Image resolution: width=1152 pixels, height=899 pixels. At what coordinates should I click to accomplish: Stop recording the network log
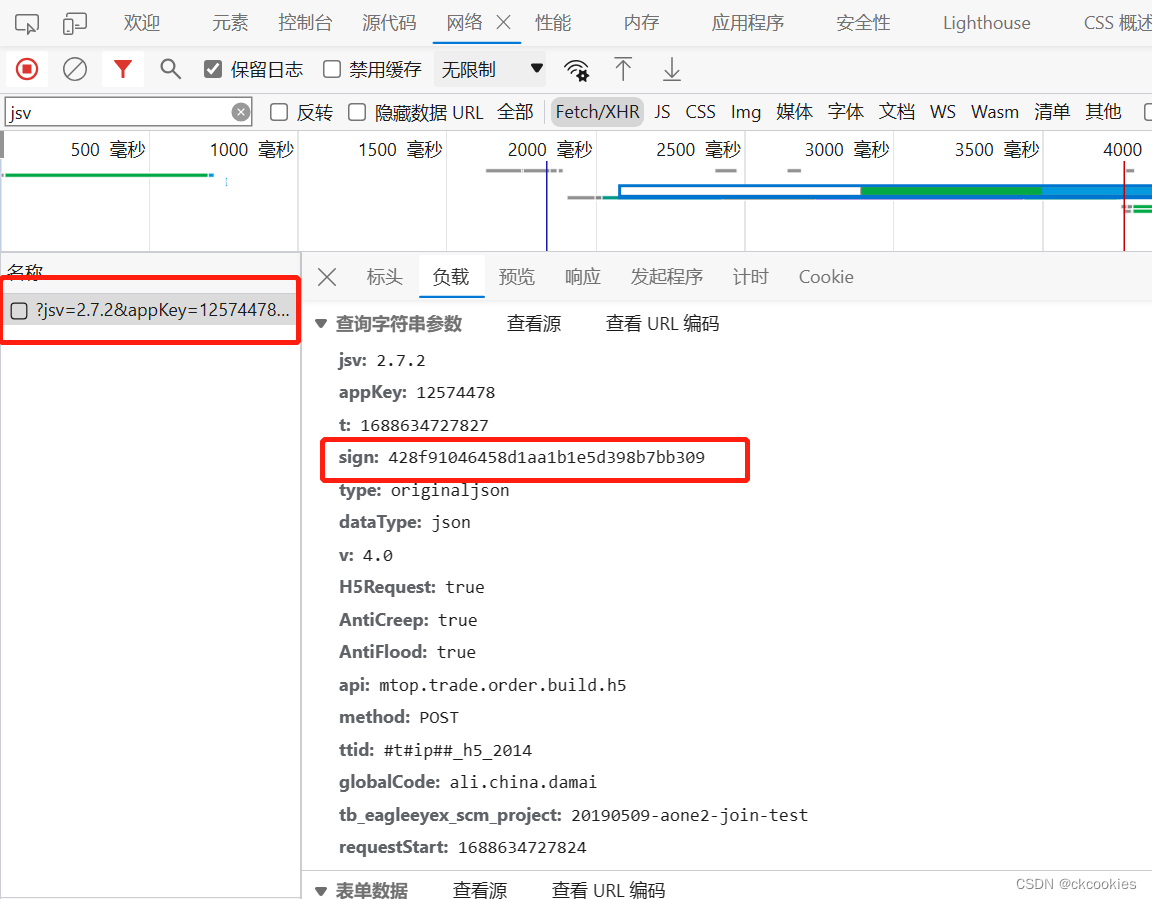pyautogui.click(x=26, y=69)
